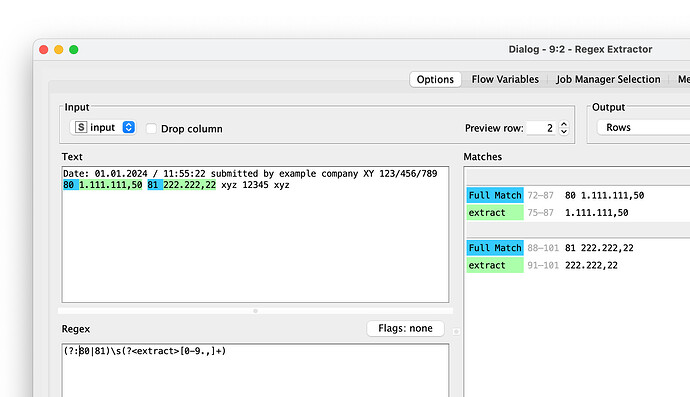Image resolution: width=690 pixels, height=397 pixels.
Task: Click the Preview row number field
Action: [x=541, y=128]
